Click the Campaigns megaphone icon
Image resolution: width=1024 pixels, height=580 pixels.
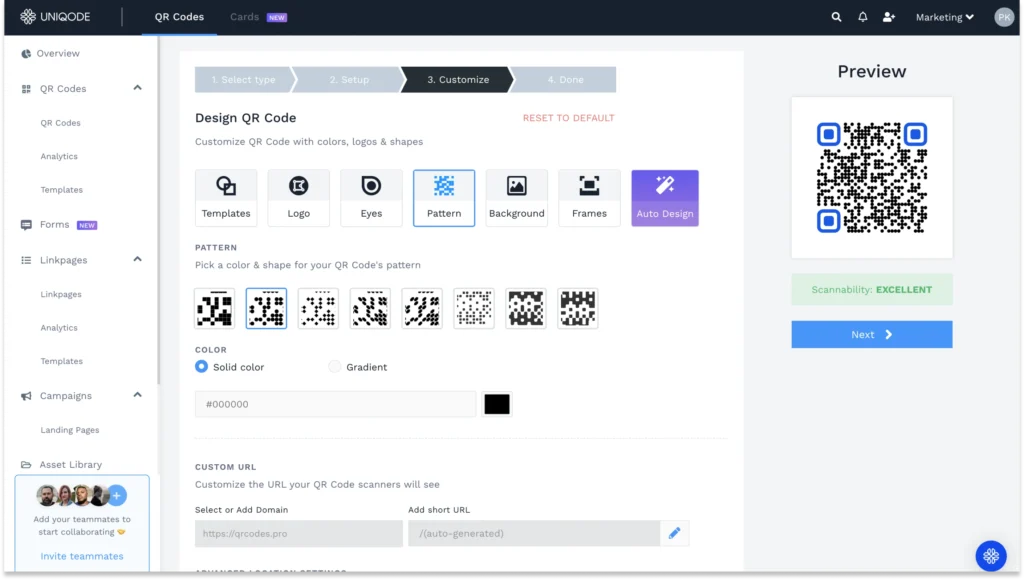pos(25,396)
